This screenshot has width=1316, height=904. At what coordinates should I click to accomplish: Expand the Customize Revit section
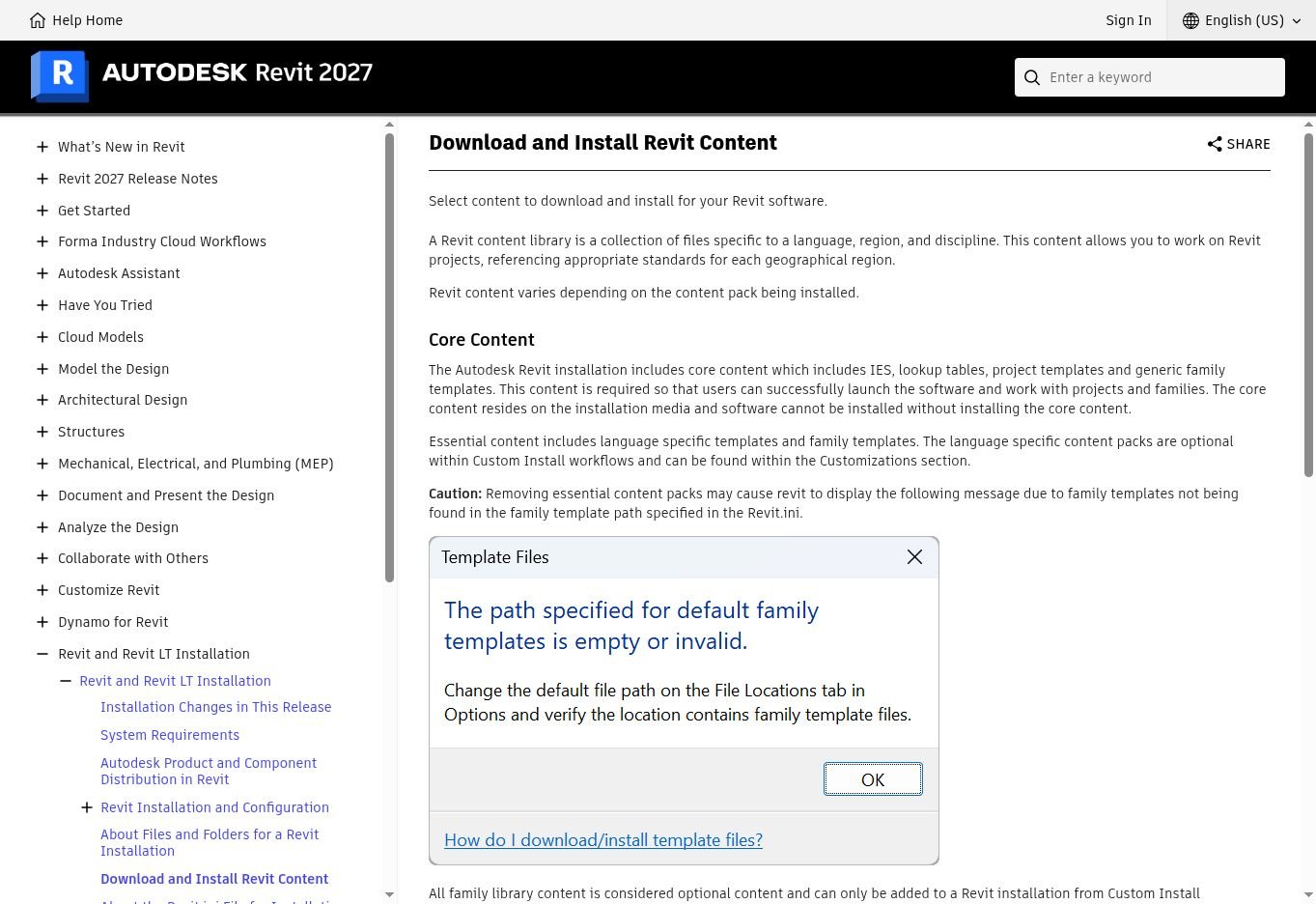[x=42, y=590]
